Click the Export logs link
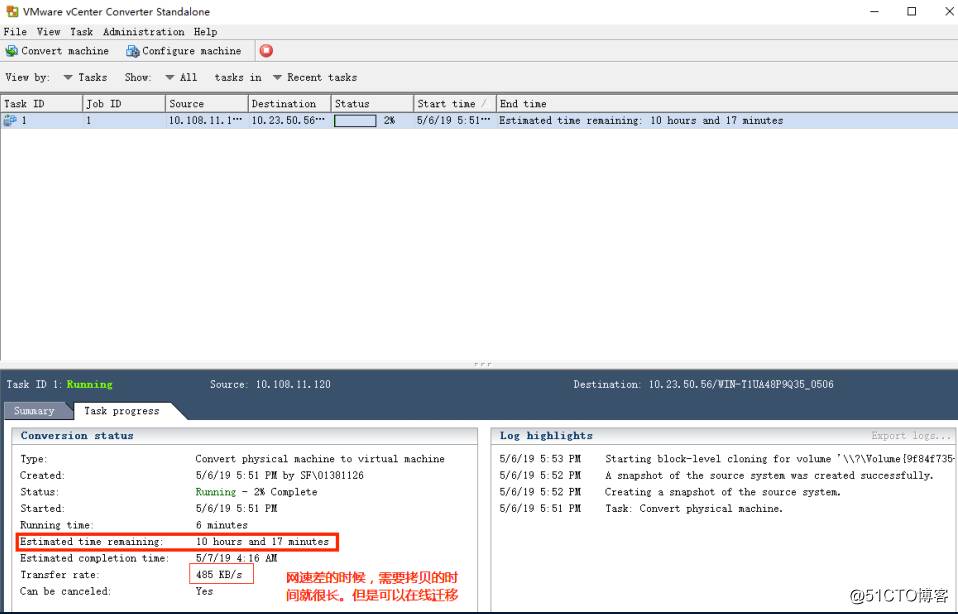 click(910, 436)
